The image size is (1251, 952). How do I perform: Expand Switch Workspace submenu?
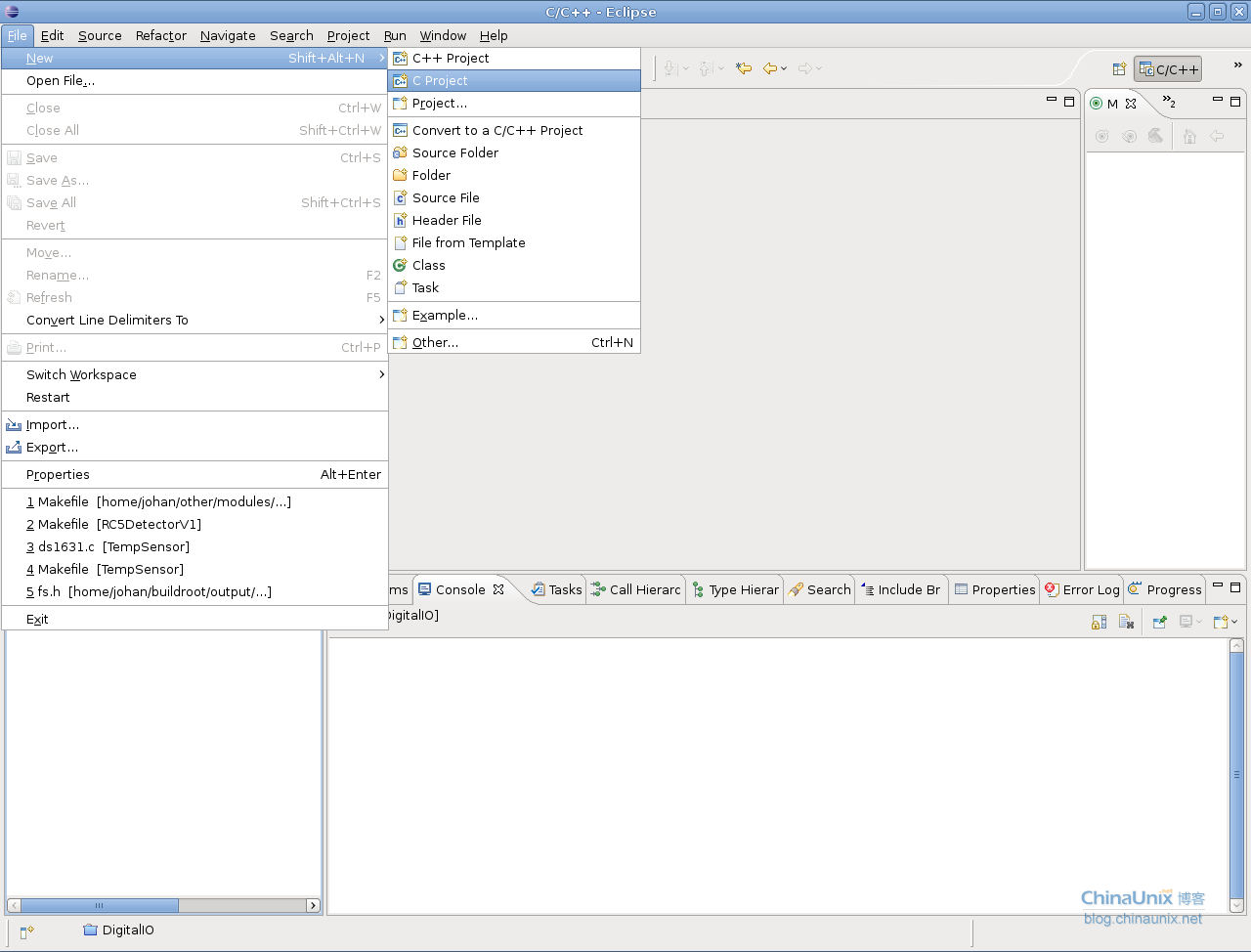[x=194, y=374]
